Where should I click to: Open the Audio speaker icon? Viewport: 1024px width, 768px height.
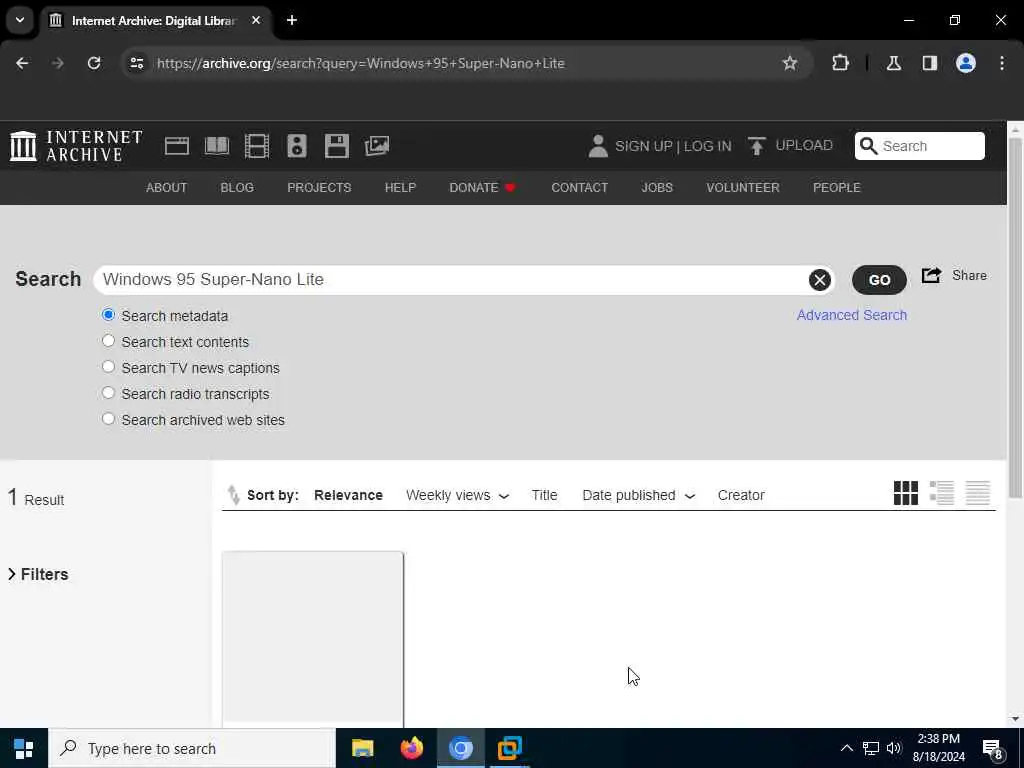pos(296,146)
